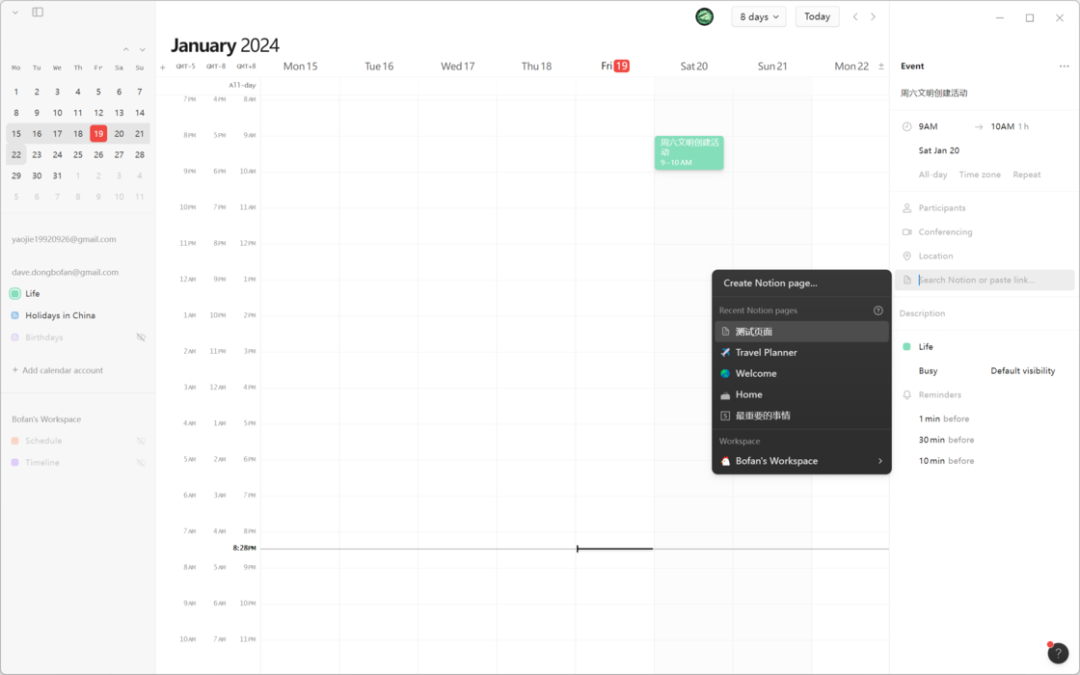Select date 25 in the mini calendar

pyautogui.click(x=78, y=155)
